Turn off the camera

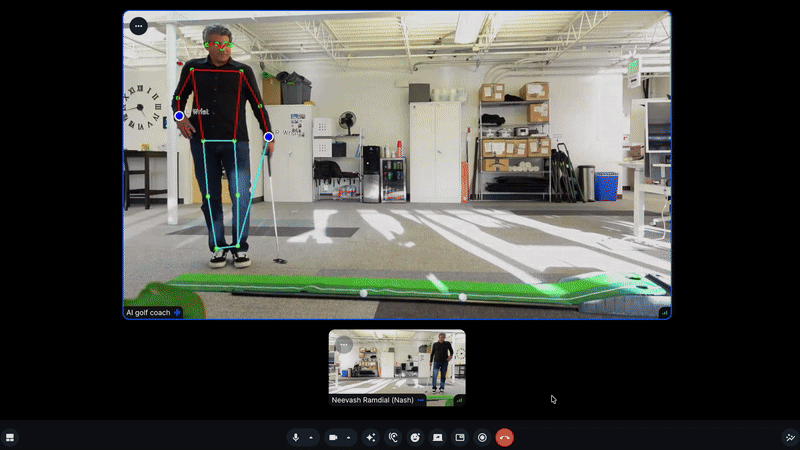(x=333, y=437)
